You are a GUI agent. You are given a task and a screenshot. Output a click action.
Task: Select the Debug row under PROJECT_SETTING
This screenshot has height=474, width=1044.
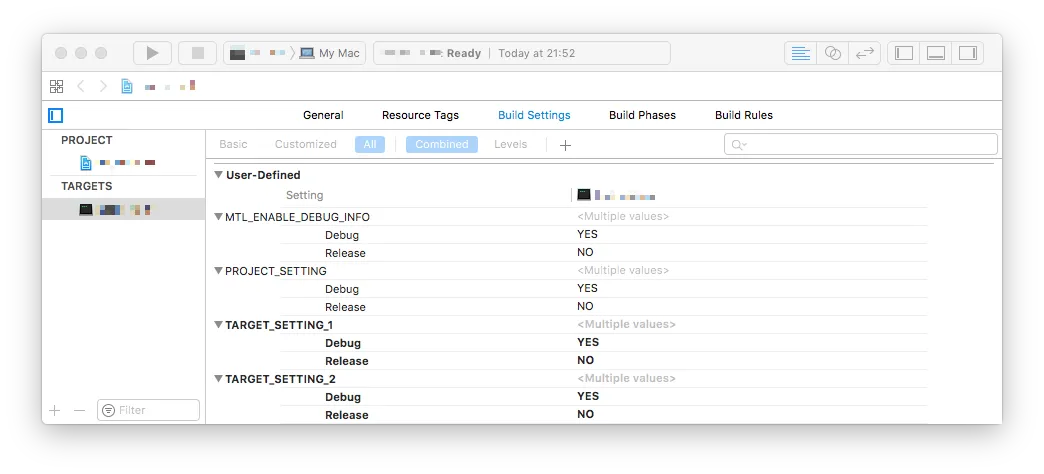[x=603, y=289]
